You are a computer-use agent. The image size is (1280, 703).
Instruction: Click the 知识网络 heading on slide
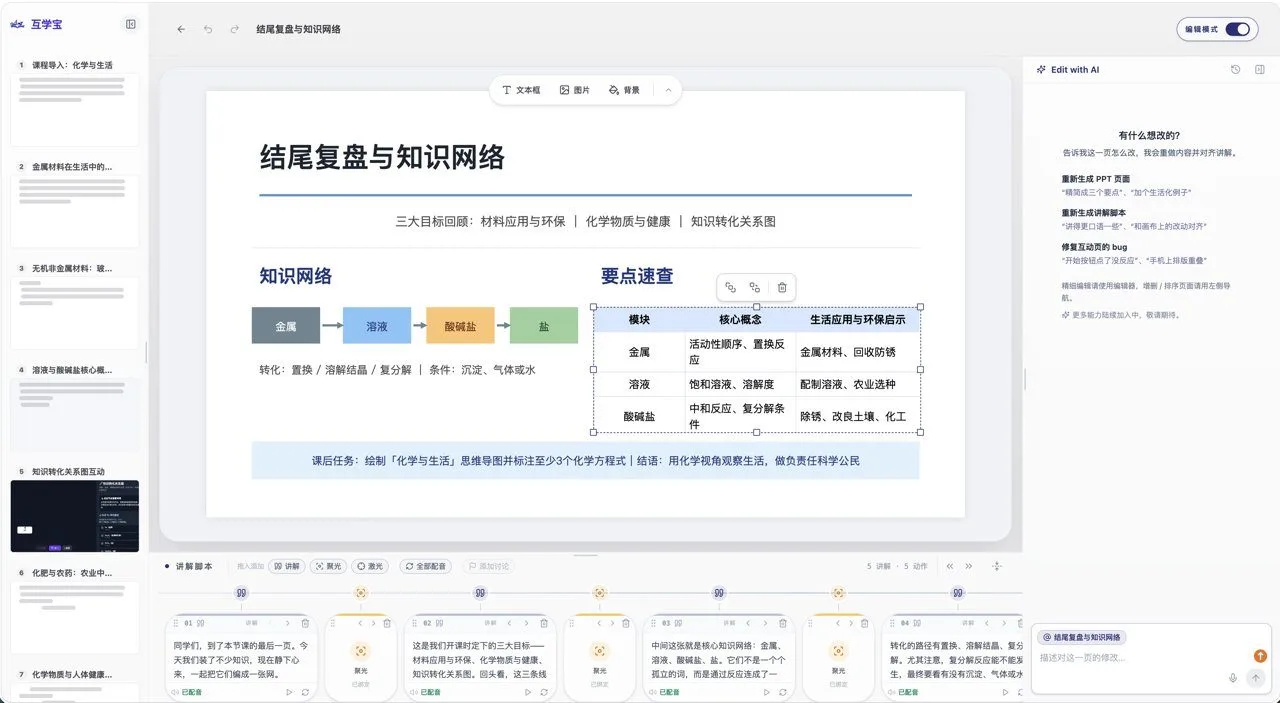(296, 276)
